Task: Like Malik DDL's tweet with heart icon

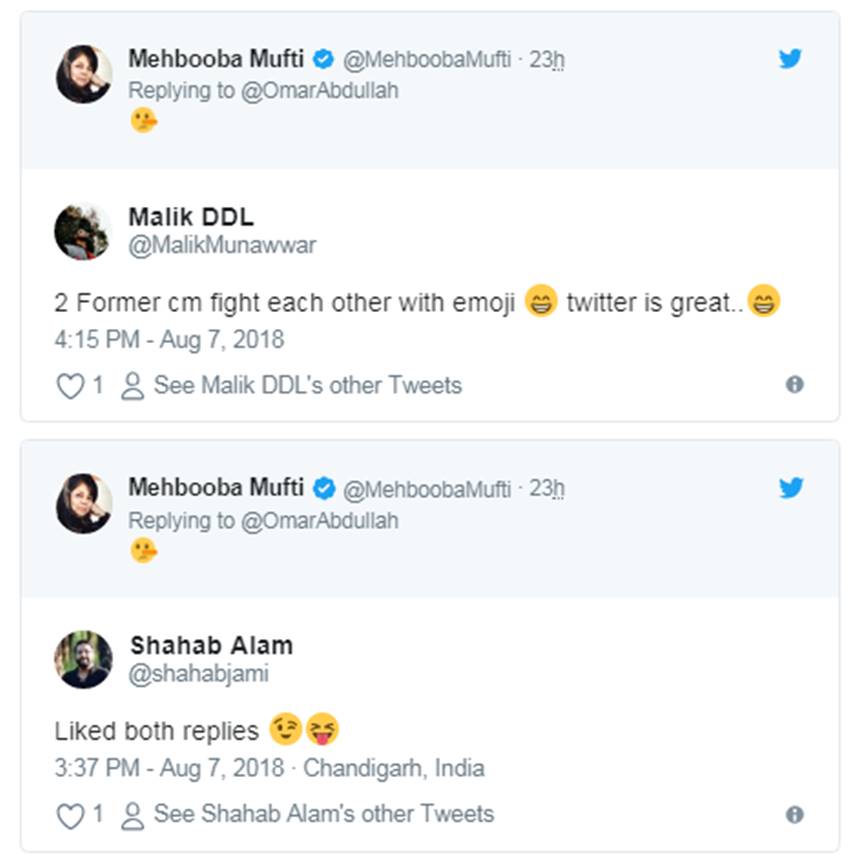Action: 69,386
